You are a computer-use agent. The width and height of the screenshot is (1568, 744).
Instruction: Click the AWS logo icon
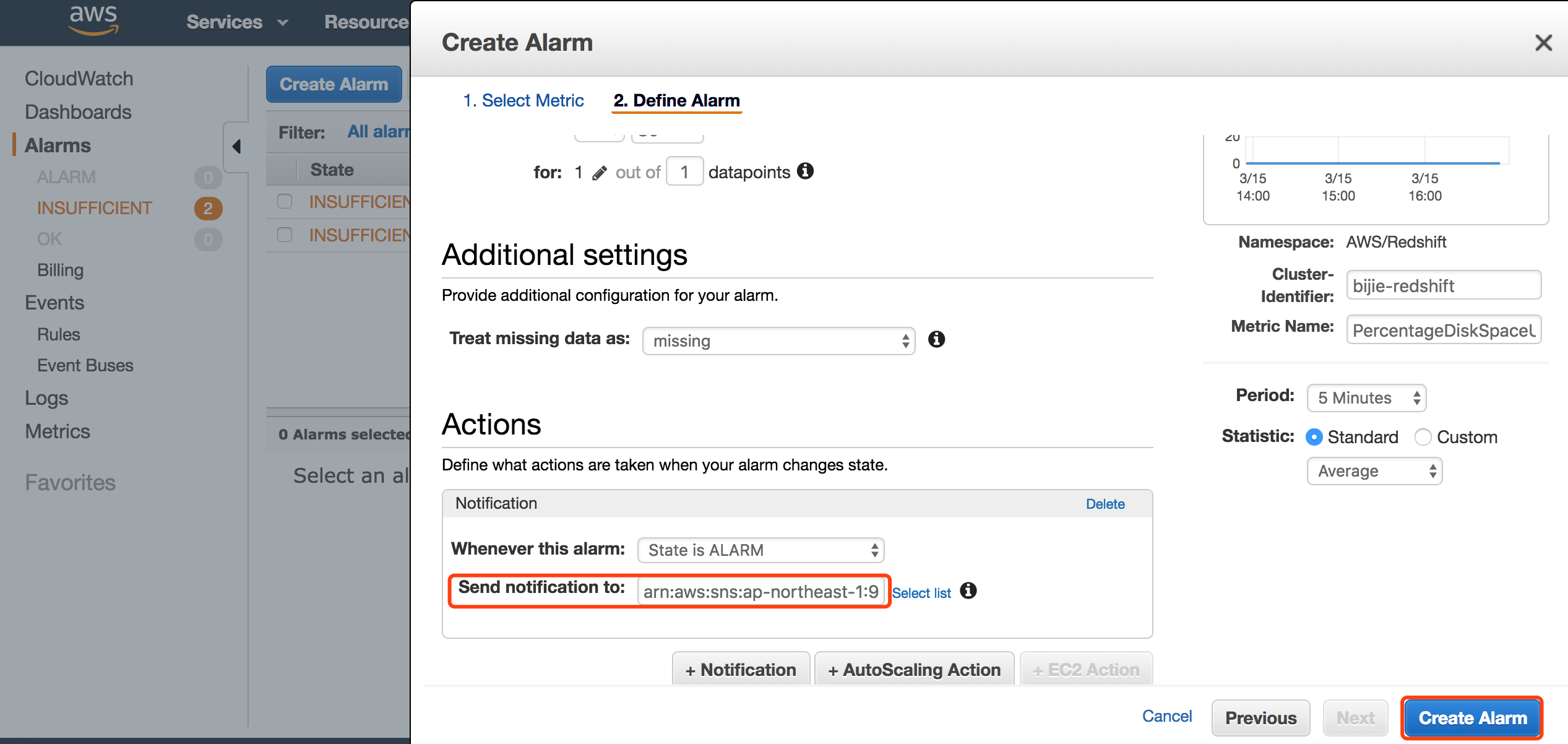pyautogui.click(x=93, y=20)
